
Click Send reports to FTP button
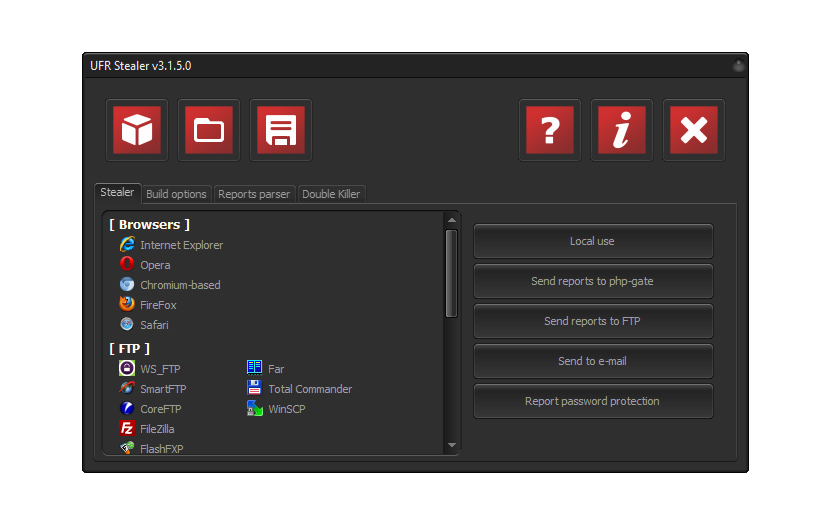[x=593, y=321]
